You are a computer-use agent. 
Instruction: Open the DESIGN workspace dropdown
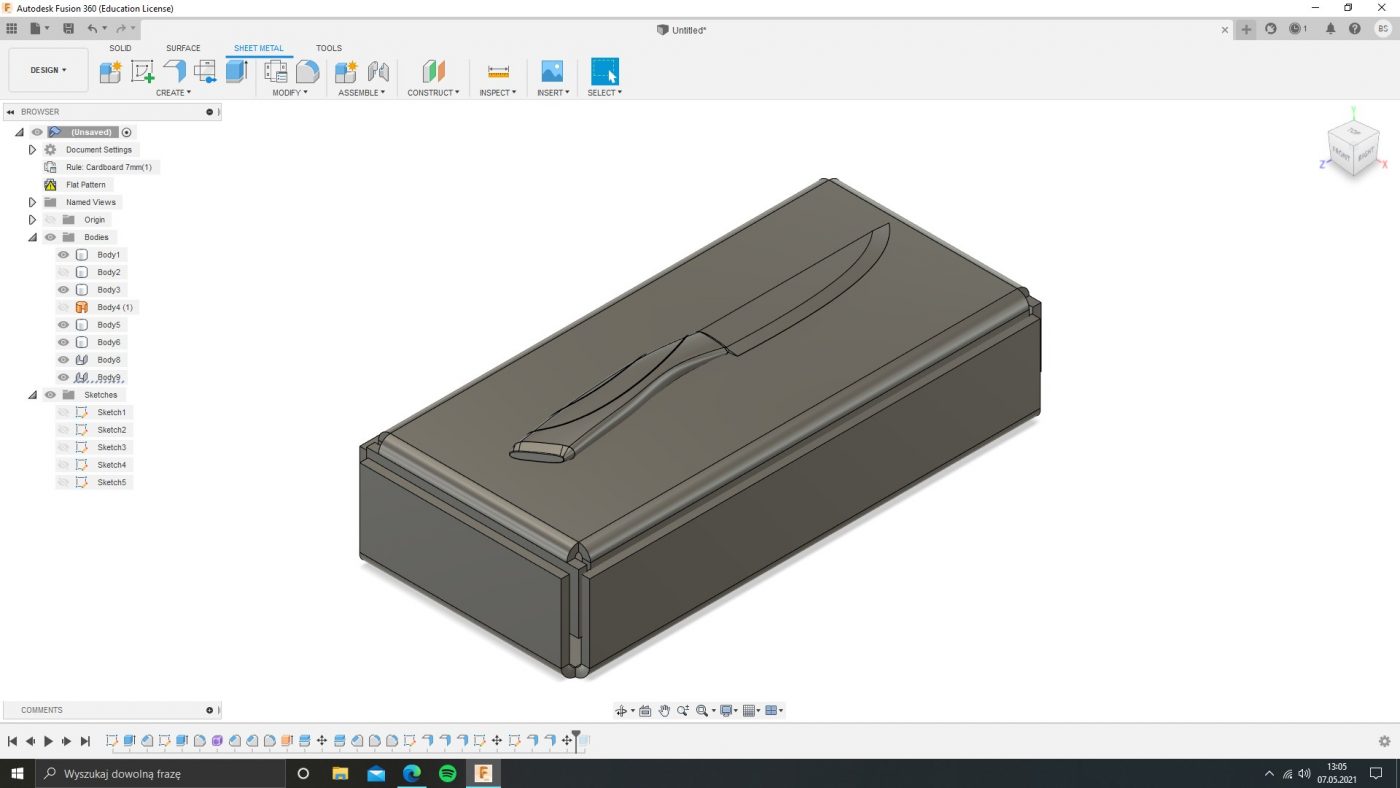click(48, 70)
